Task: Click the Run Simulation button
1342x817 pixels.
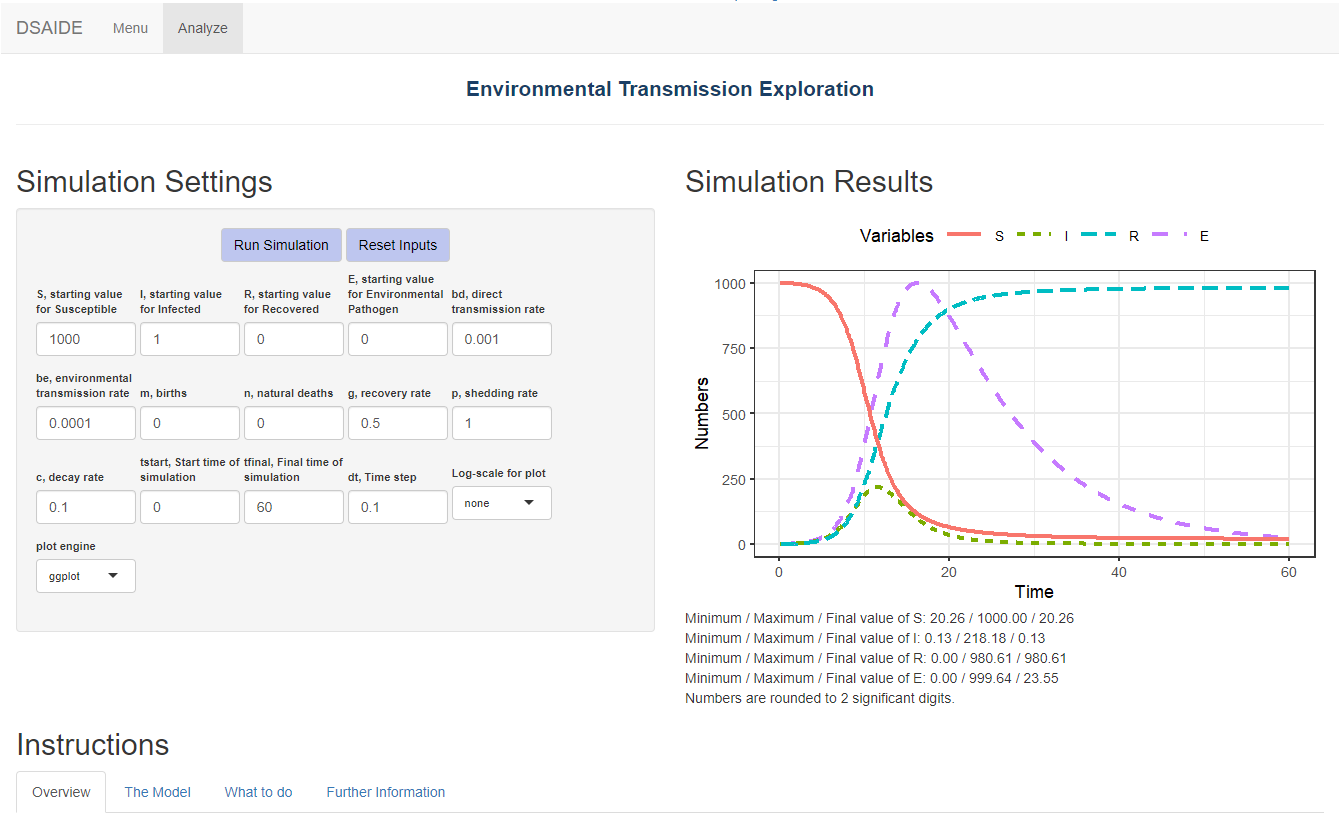Action: tap(281, 245)
